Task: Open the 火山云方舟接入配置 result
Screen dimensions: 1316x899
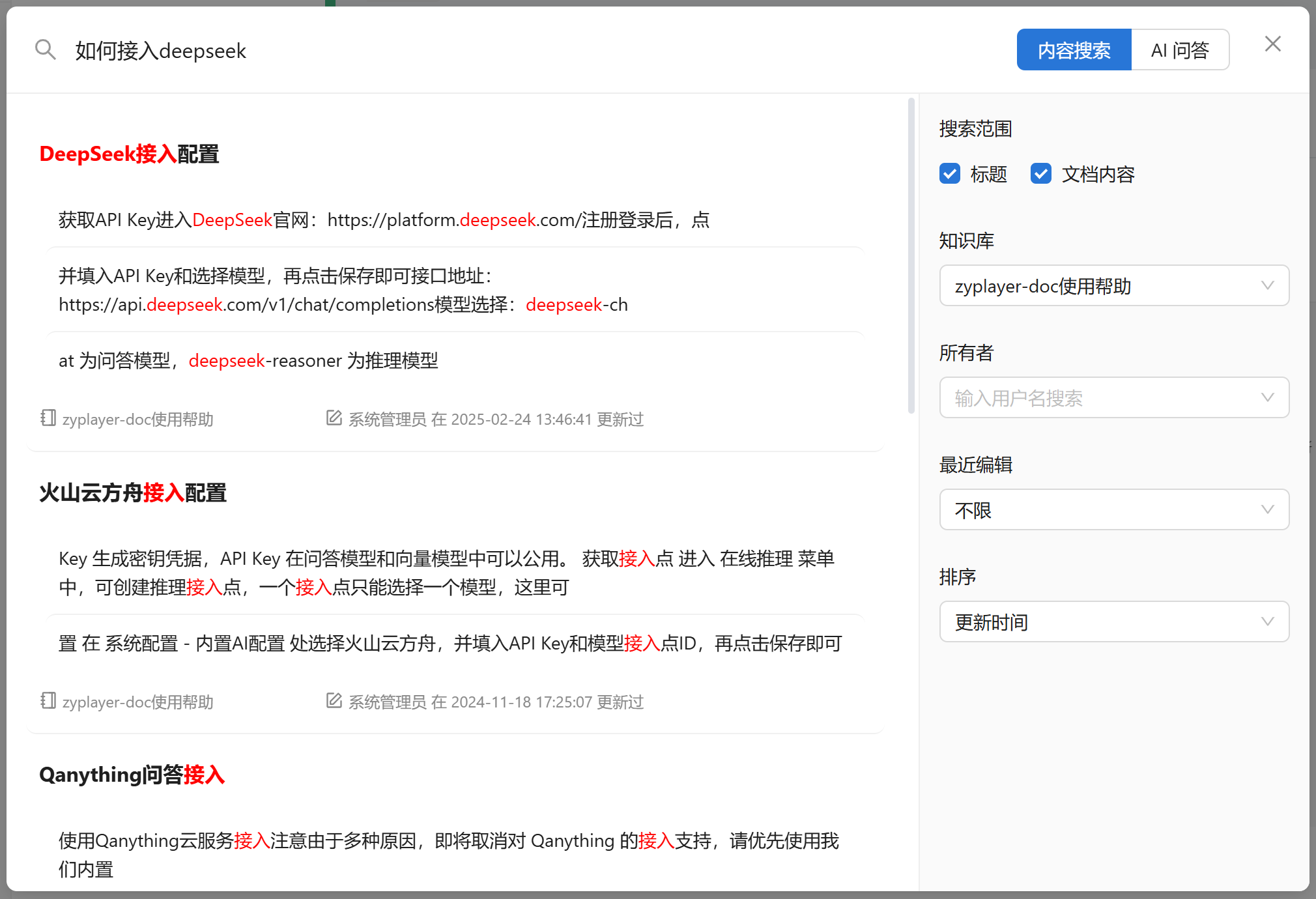Action: point(133,492)
